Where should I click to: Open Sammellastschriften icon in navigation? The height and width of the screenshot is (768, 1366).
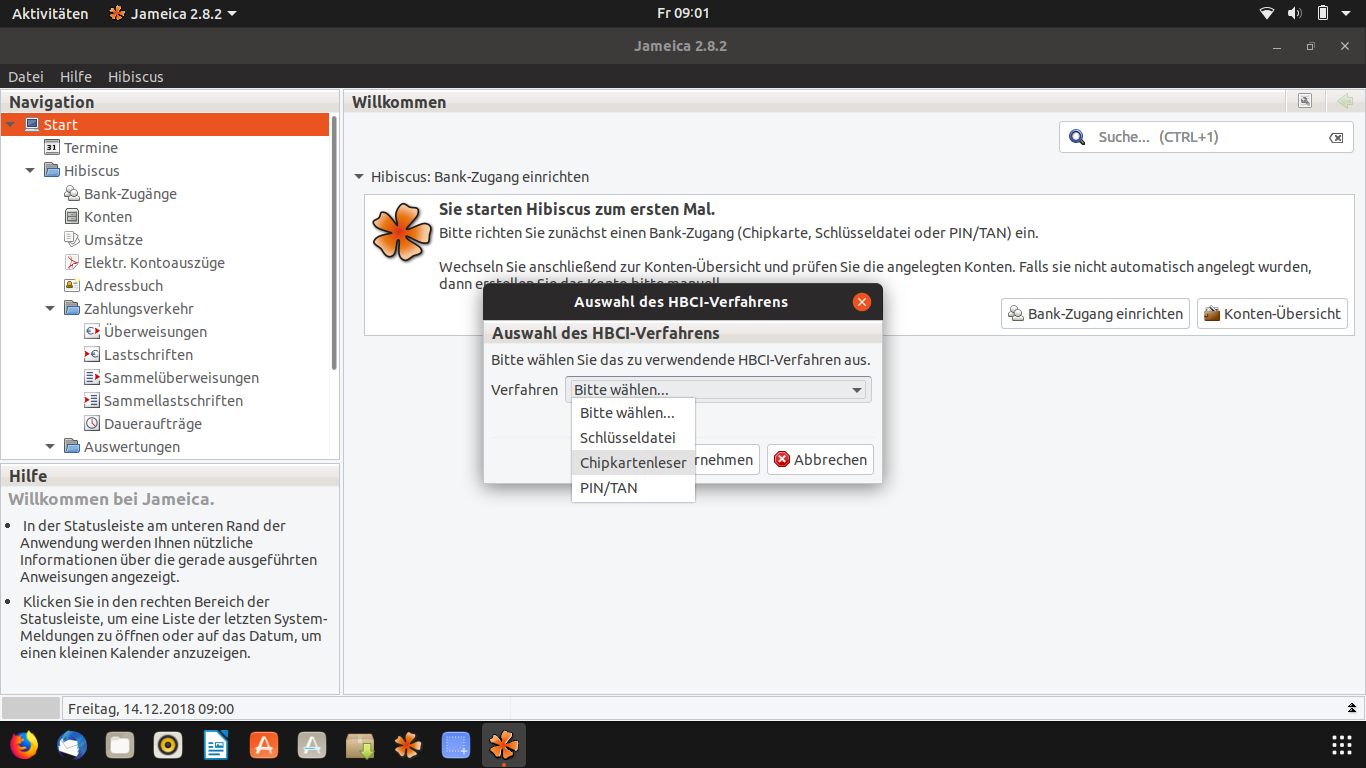tap(92, 400)
